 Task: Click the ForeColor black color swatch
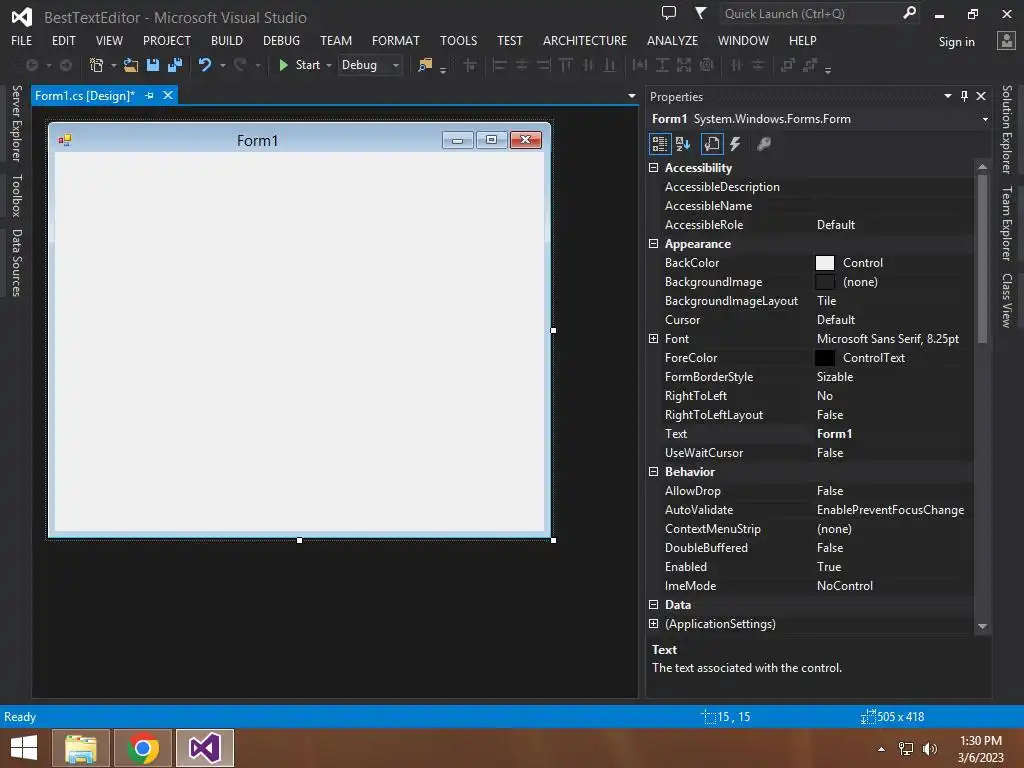825,358
